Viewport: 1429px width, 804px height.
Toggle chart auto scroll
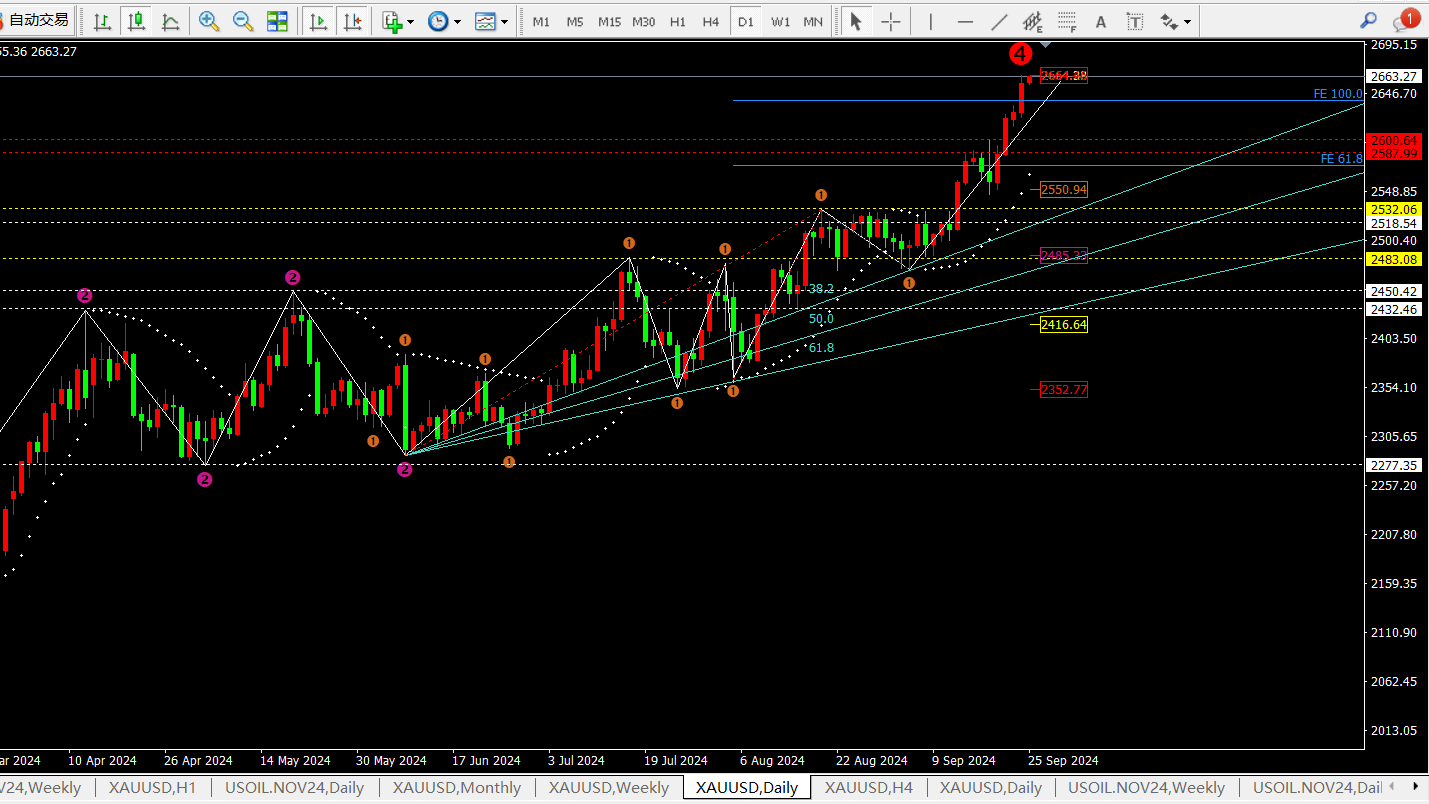click(x=318, y=20)
